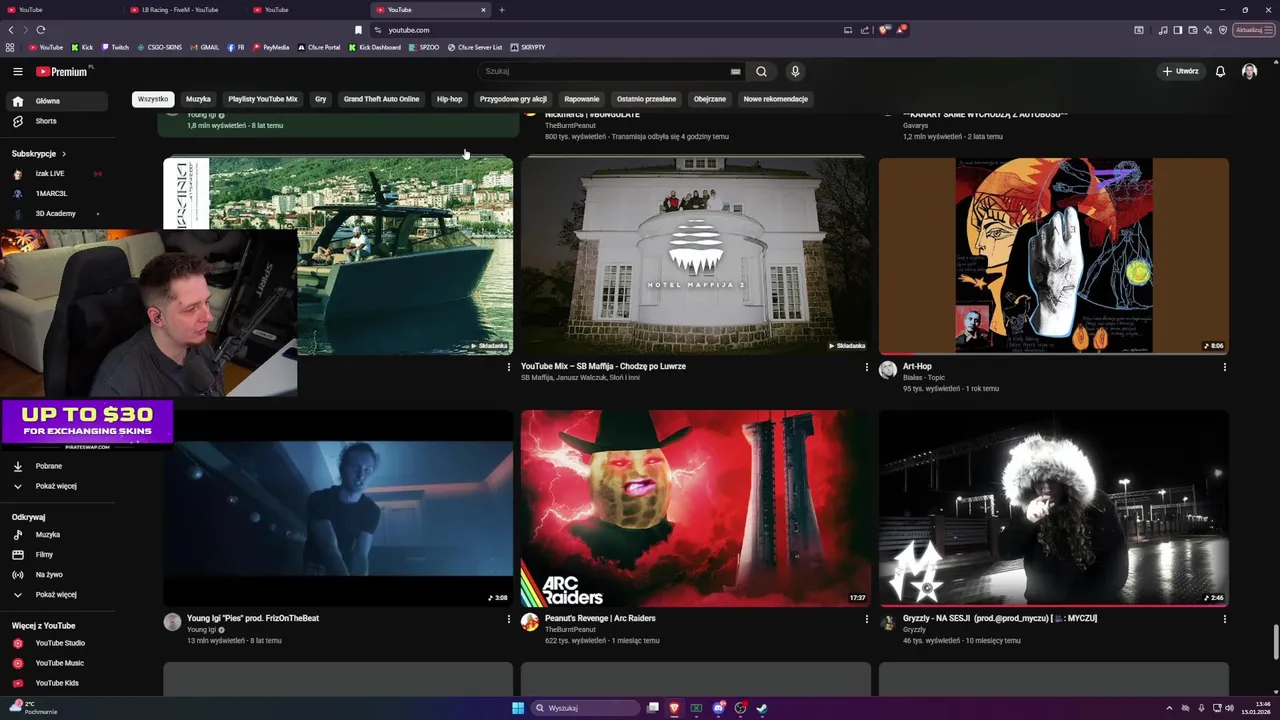Select the Muzyka filter chip
This screenshot has height=720, width=1280.
198,99
